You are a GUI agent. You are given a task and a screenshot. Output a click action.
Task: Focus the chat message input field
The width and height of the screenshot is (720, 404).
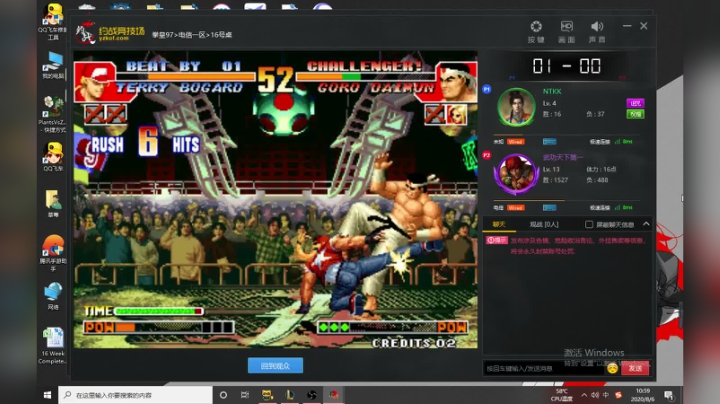click(544, 368)
